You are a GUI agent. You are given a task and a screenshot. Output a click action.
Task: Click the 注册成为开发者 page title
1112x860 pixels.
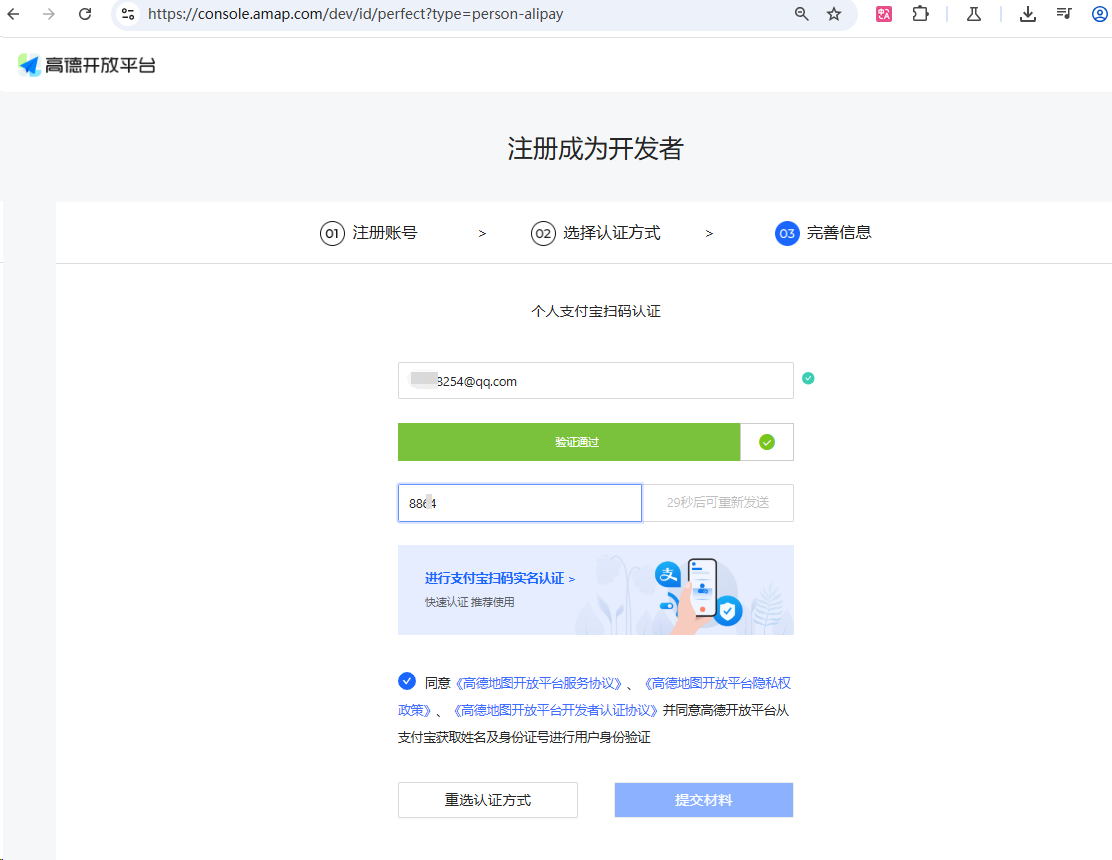coord(595,149)
